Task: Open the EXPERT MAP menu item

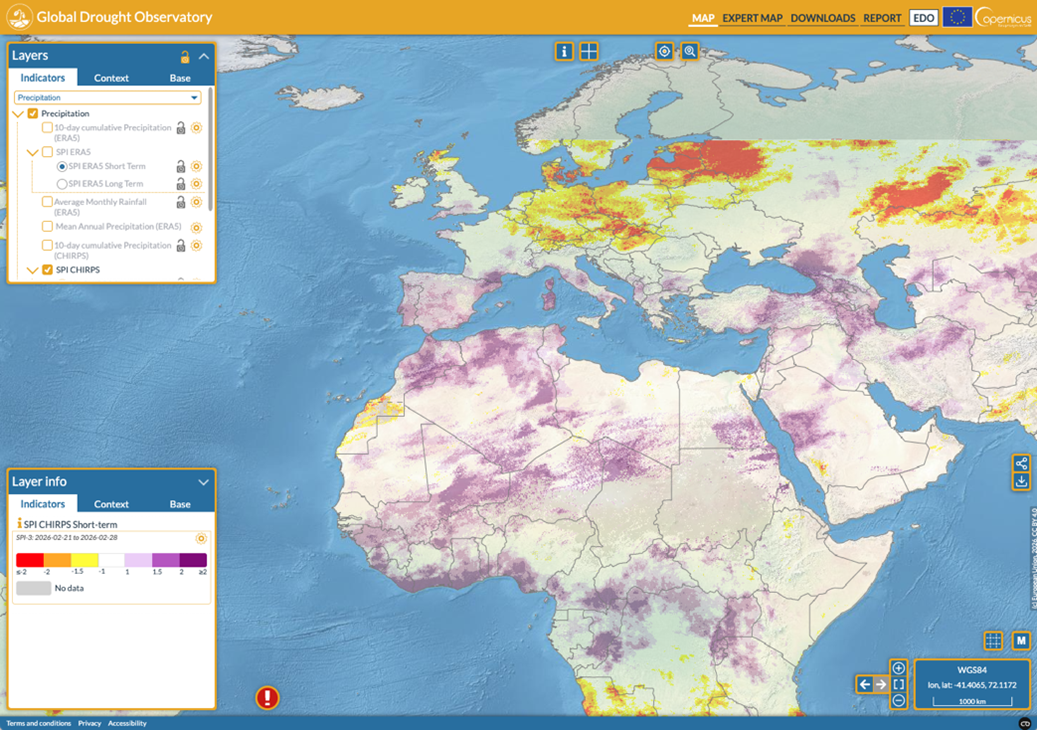Action: pyautogui.click(x=752, y=18)
